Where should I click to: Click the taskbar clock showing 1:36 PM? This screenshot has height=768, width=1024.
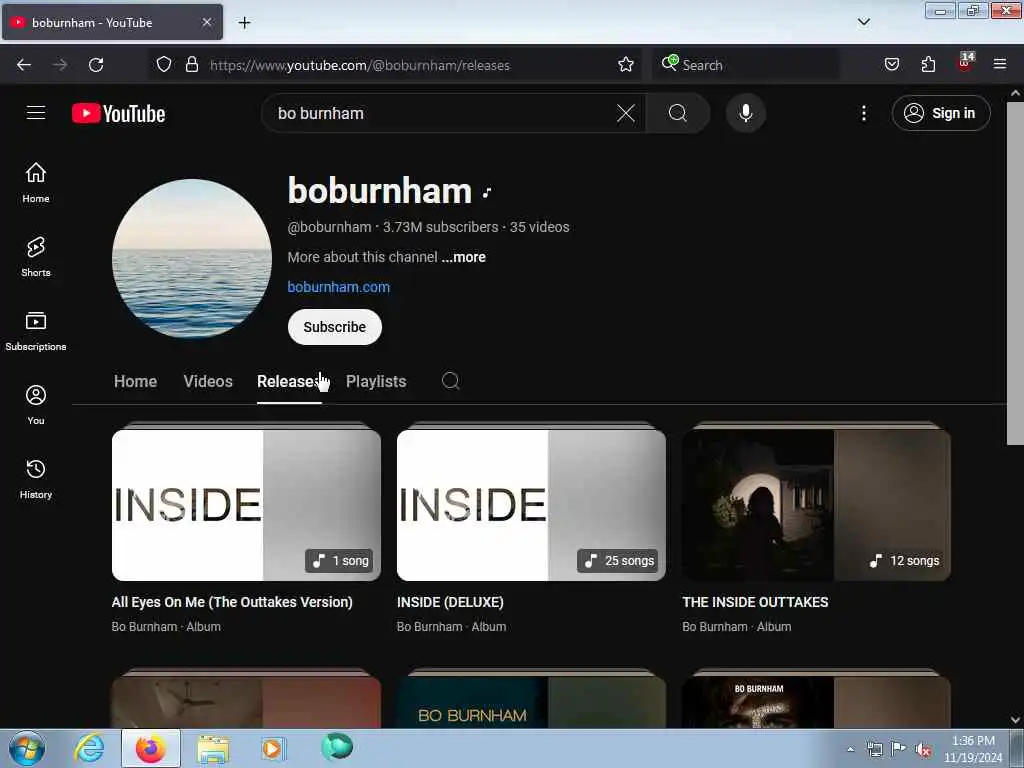click(x=973, y=749)
